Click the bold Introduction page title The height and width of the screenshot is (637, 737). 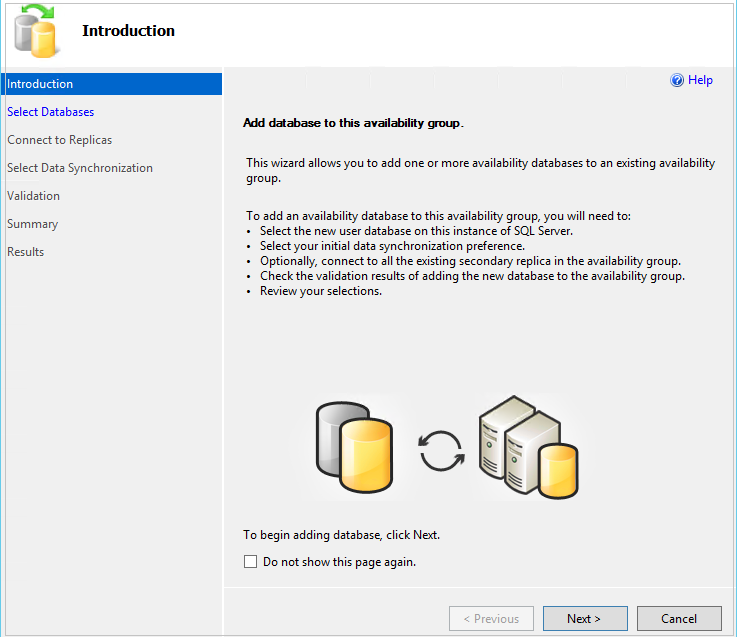128,31
